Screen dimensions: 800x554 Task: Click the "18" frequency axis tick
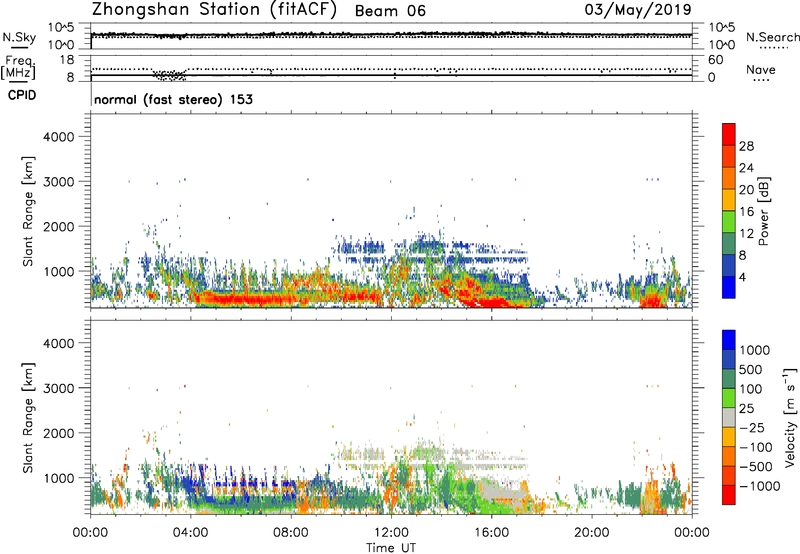click(x=68, y=60)
